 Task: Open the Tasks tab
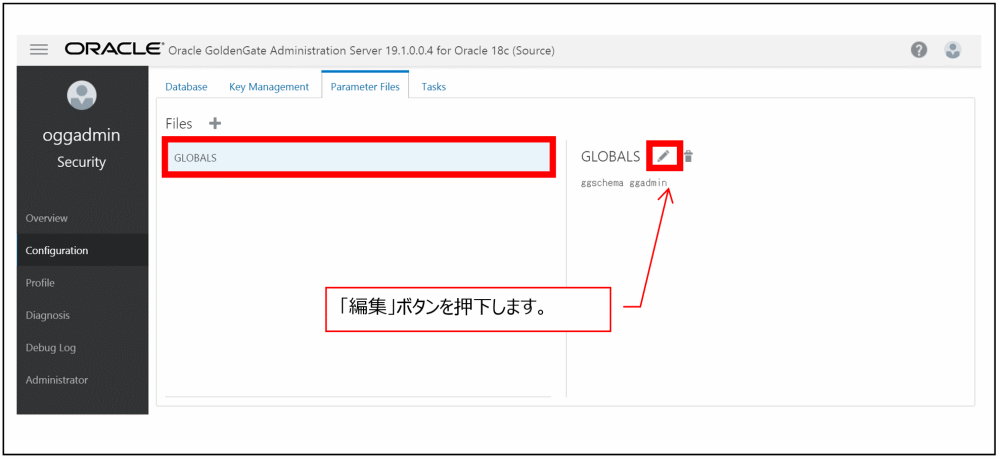click(x=434, y=87)
